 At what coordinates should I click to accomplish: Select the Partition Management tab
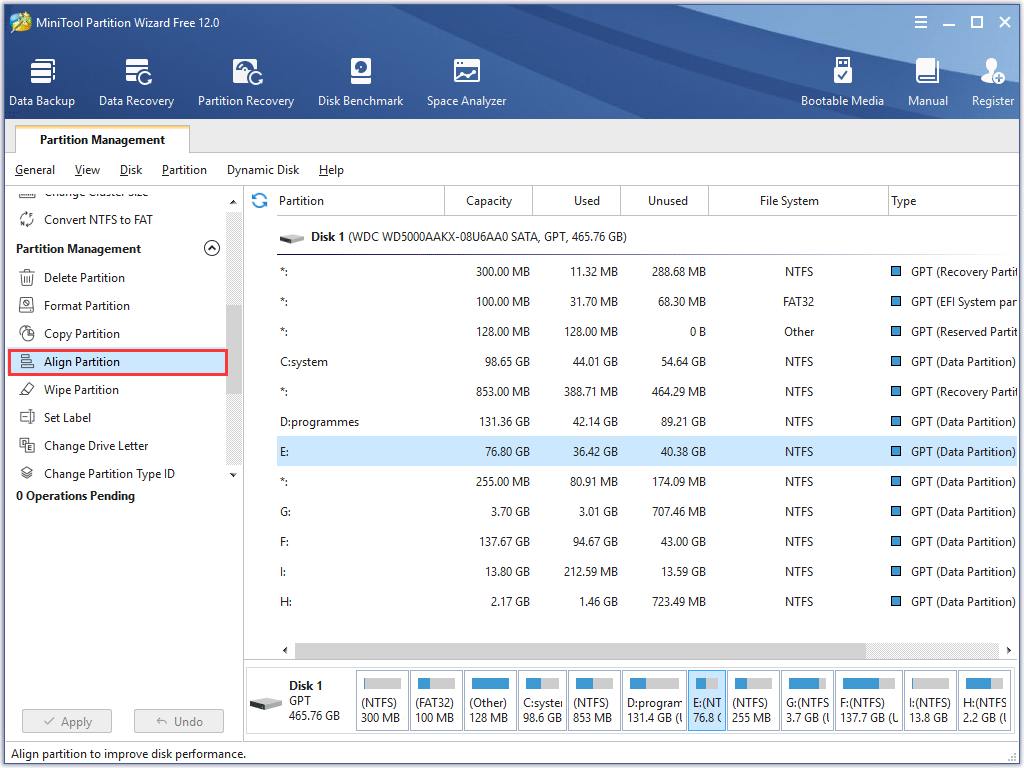103,140
